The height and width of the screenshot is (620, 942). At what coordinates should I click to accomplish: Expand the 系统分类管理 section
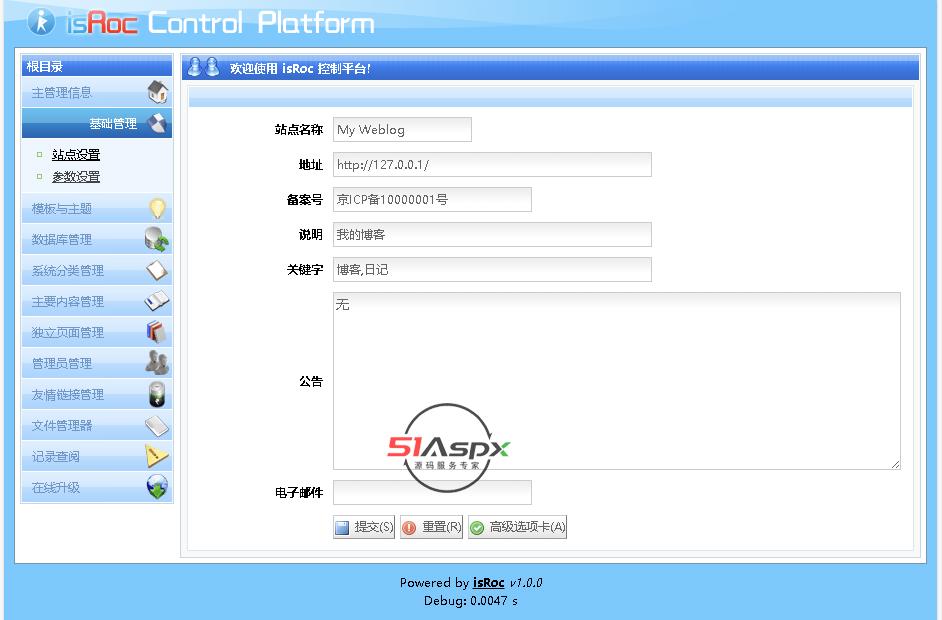click(97, 270)
